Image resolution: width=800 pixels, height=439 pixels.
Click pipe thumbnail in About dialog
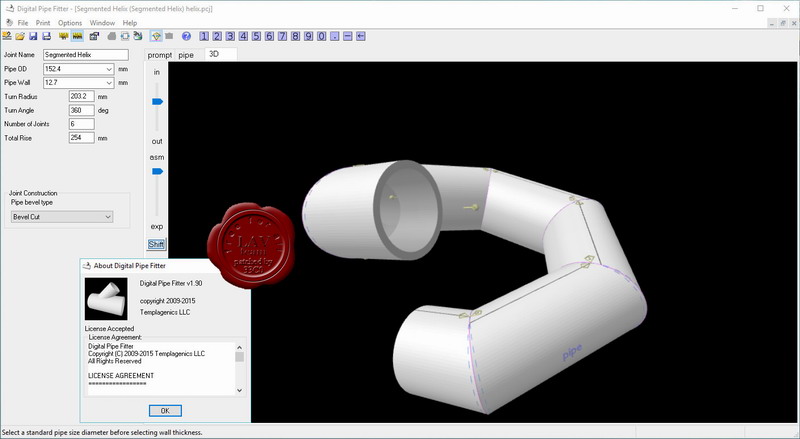point(106,299)
